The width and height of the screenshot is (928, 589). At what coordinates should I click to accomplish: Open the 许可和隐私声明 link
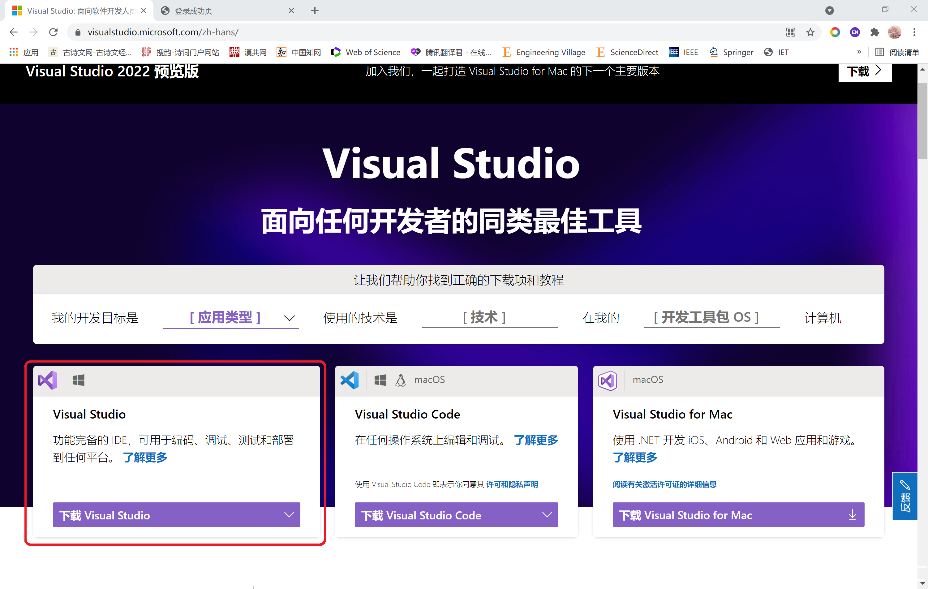(512, 484)
